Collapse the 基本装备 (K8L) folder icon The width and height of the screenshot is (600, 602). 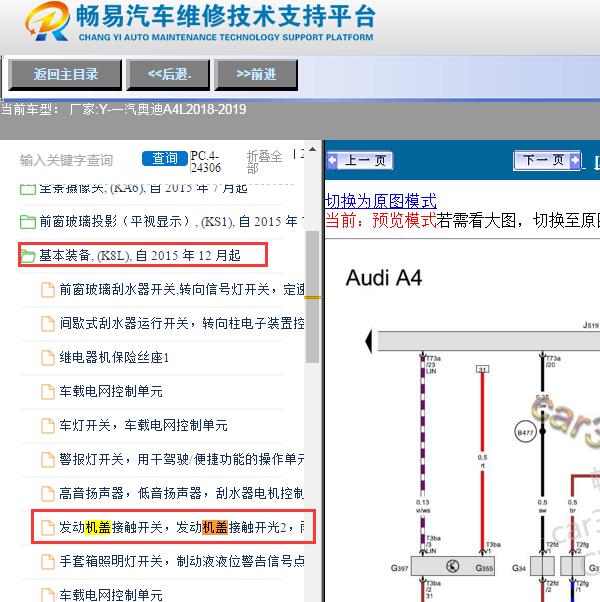click(x=28, y=256)
